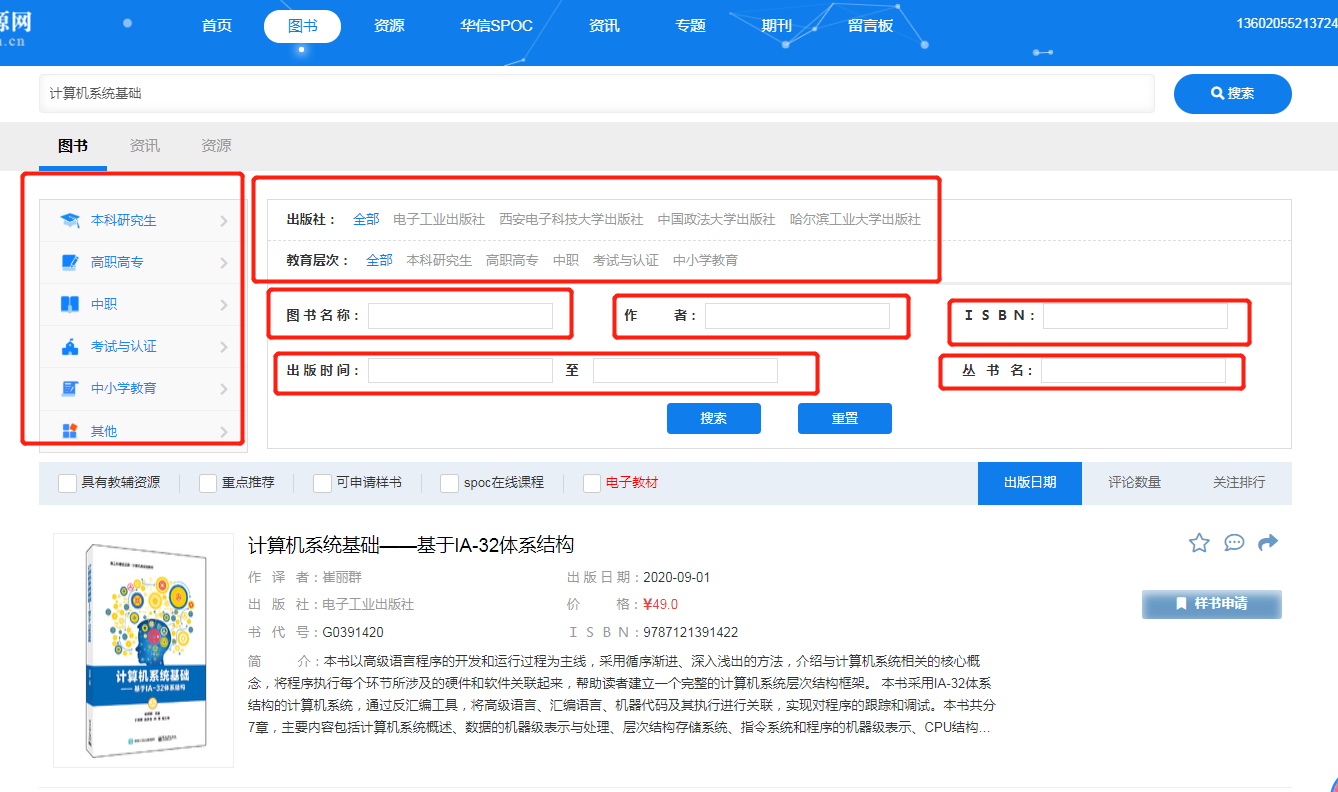Click the graduation cap icon for 本科研究生
The width and height of the screenshot is (1338, 792).
coord(70,220)
